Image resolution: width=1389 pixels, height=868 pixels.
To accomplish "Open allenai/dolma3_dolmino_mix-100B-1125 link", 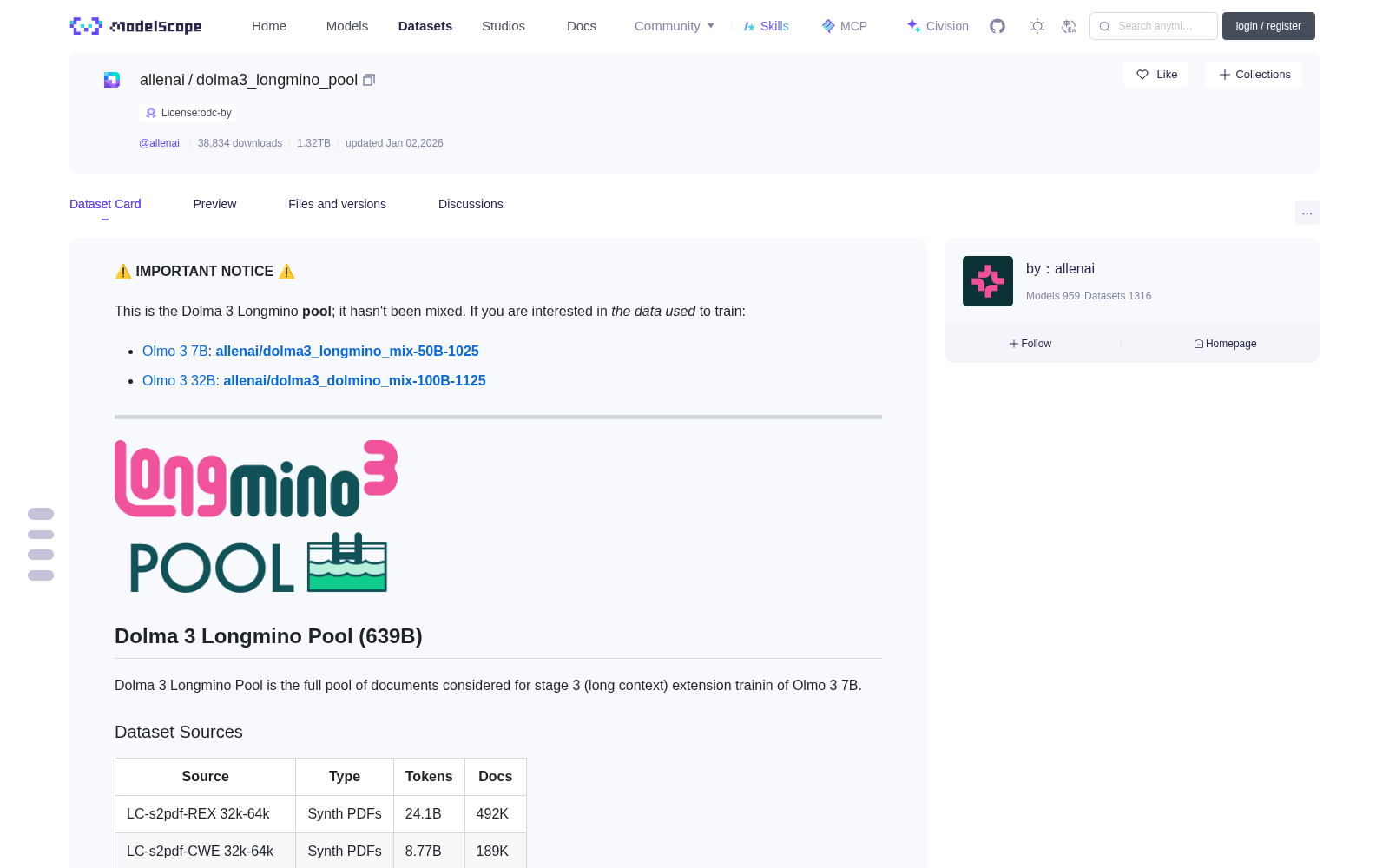I will 354,381.
